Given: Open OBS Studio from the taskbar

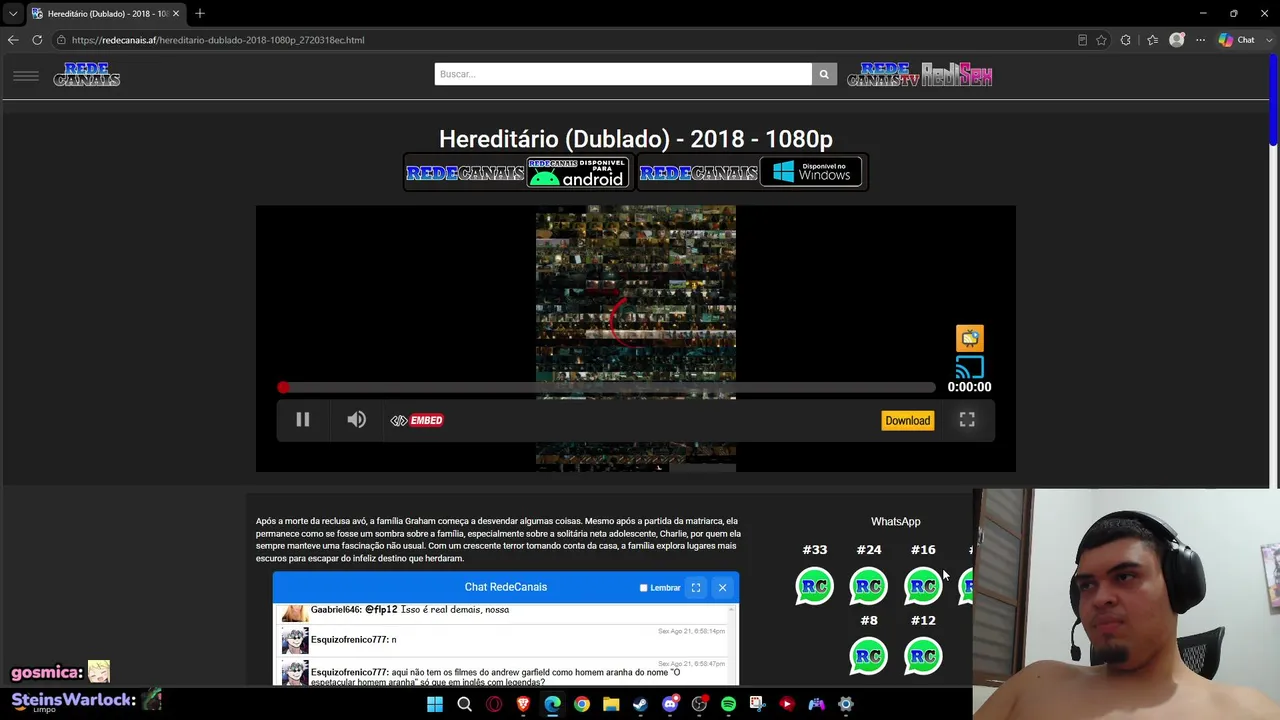Looking at the screenshot, I should coord(699,704).
